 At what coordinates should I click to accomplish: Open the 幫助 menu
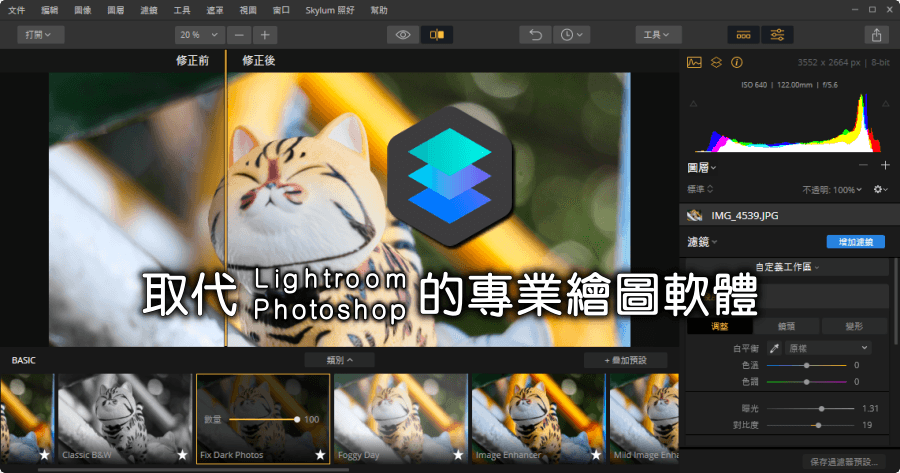coord(379,10)
